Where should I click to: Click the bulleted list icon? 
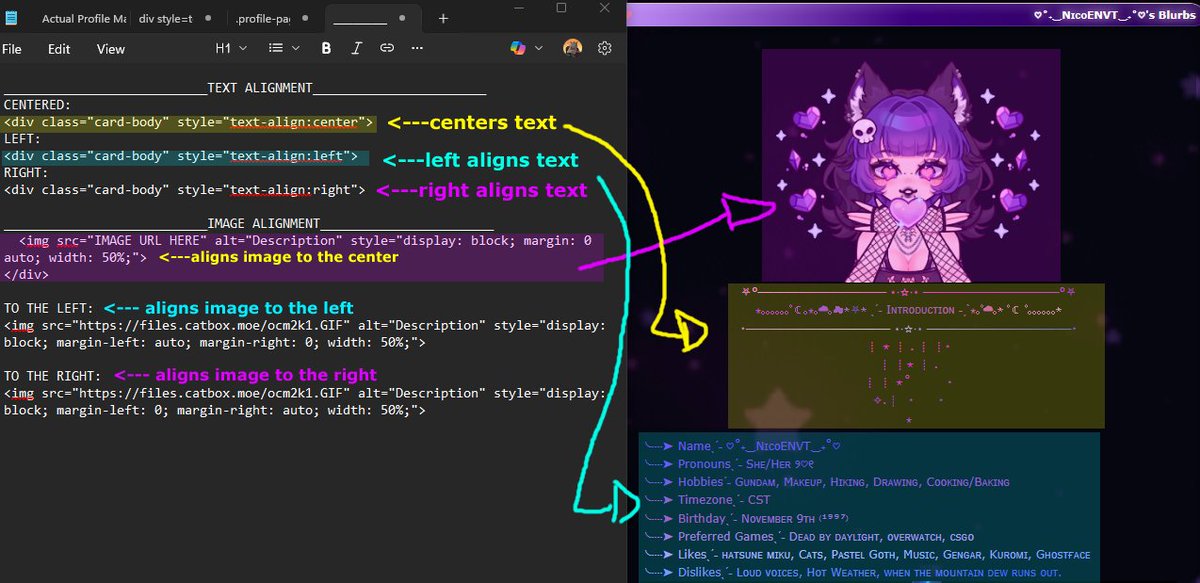[x=276, y=48]
